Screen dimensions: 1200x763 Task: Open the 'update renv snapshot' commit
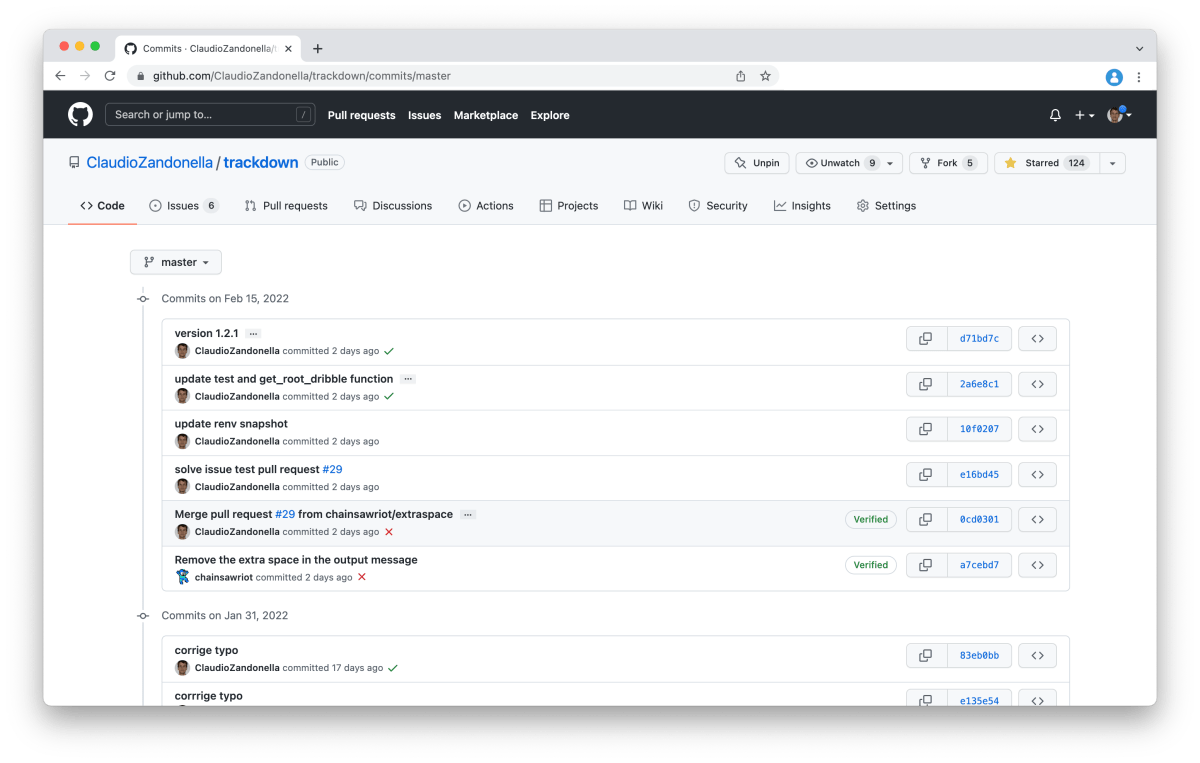[x=231, y=424]
